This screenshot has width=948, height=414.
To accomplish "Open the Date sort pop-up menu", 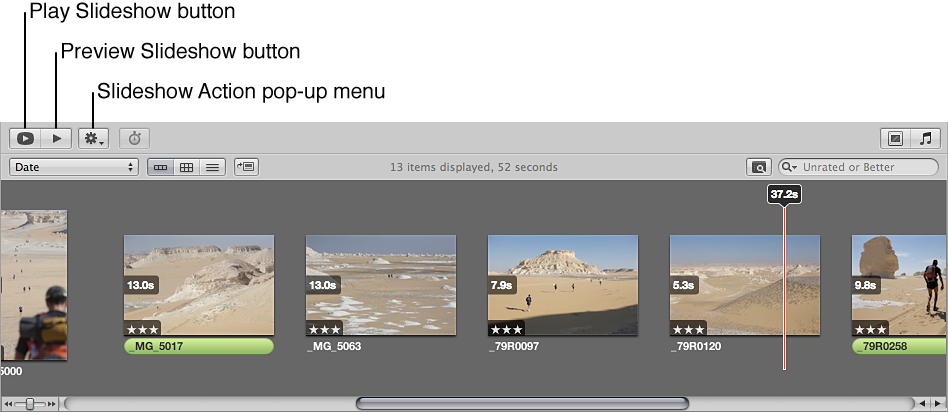I will tap(74, 167).
